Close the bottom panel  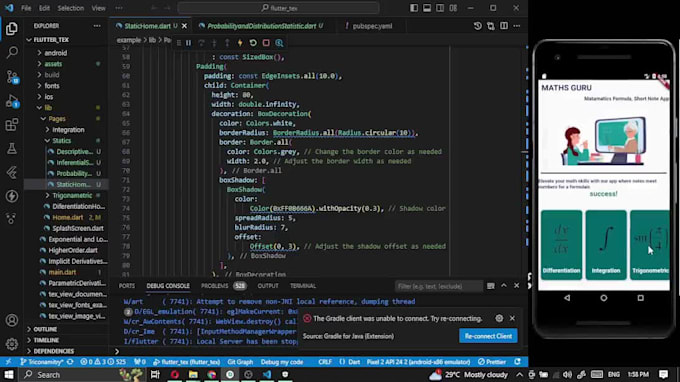pyautogui.click(x=517, y=286)
